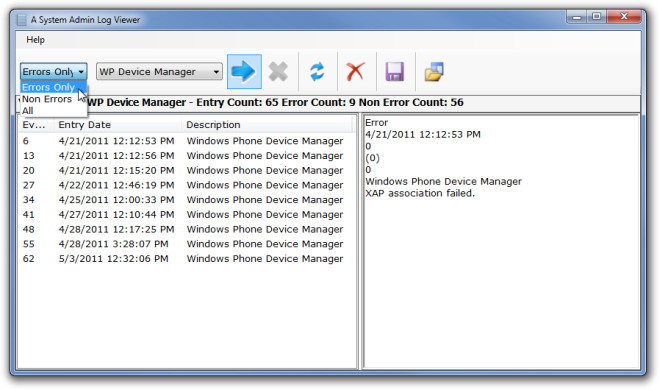Click the app icon in title bar
The image size is (660, 390).
tap(21, 20)
